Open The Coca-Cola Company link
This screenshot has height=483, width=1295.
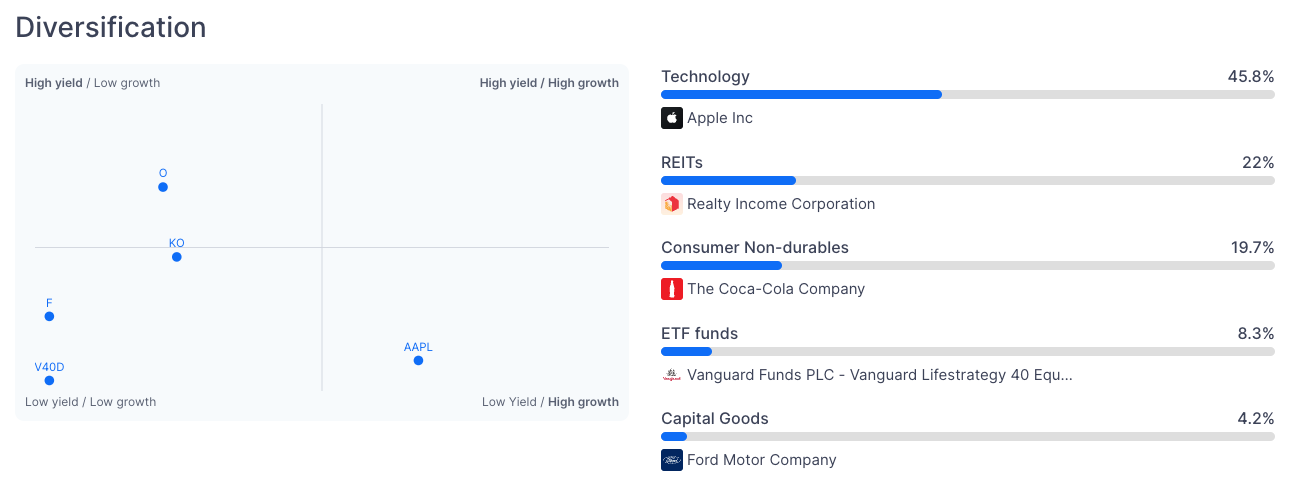coord(776,289)
